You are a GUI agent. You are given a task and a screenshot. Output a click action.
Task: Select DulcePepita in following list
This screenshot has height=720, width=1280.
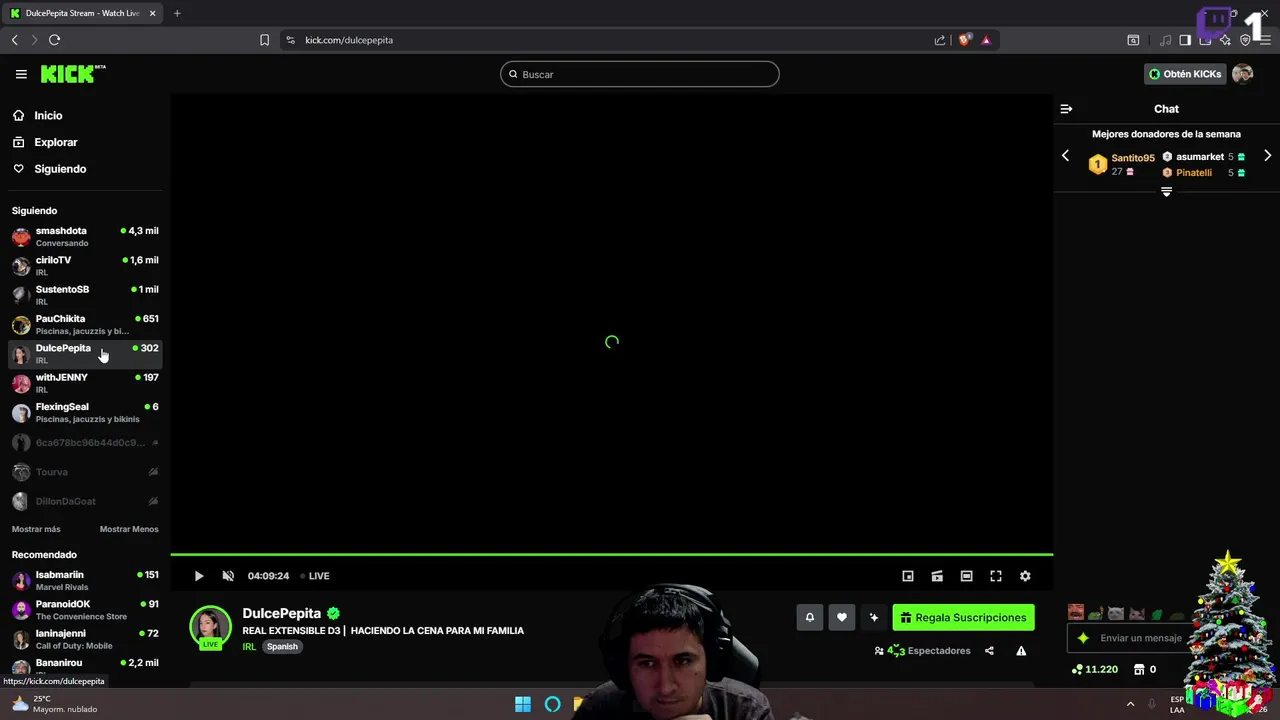85,354
